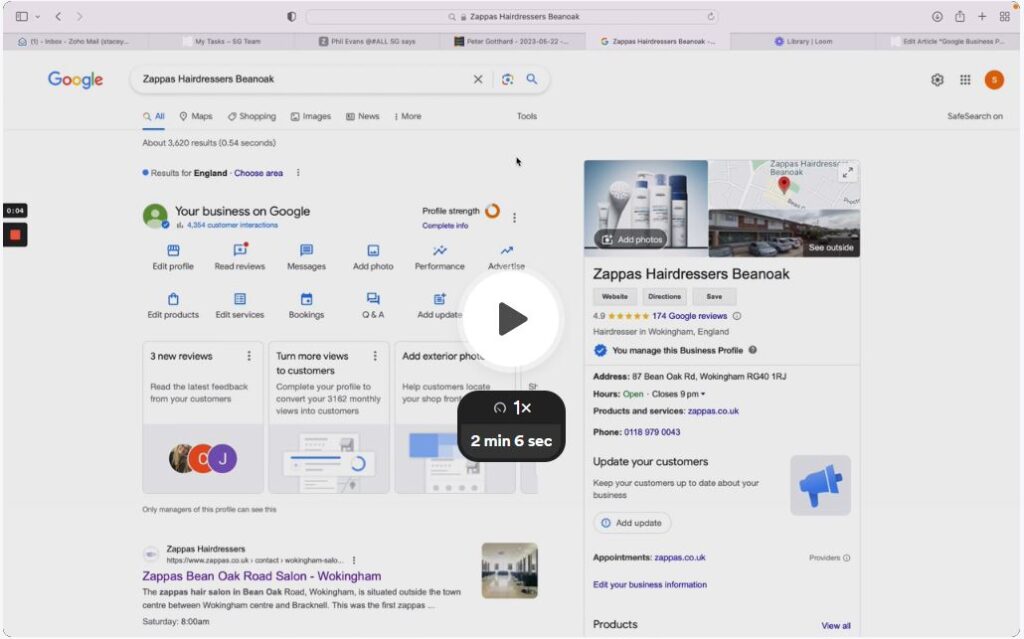The height and width of the screenshot is (639, 1024).
Task: Click the Complete info link
Action: pos(445,225)
